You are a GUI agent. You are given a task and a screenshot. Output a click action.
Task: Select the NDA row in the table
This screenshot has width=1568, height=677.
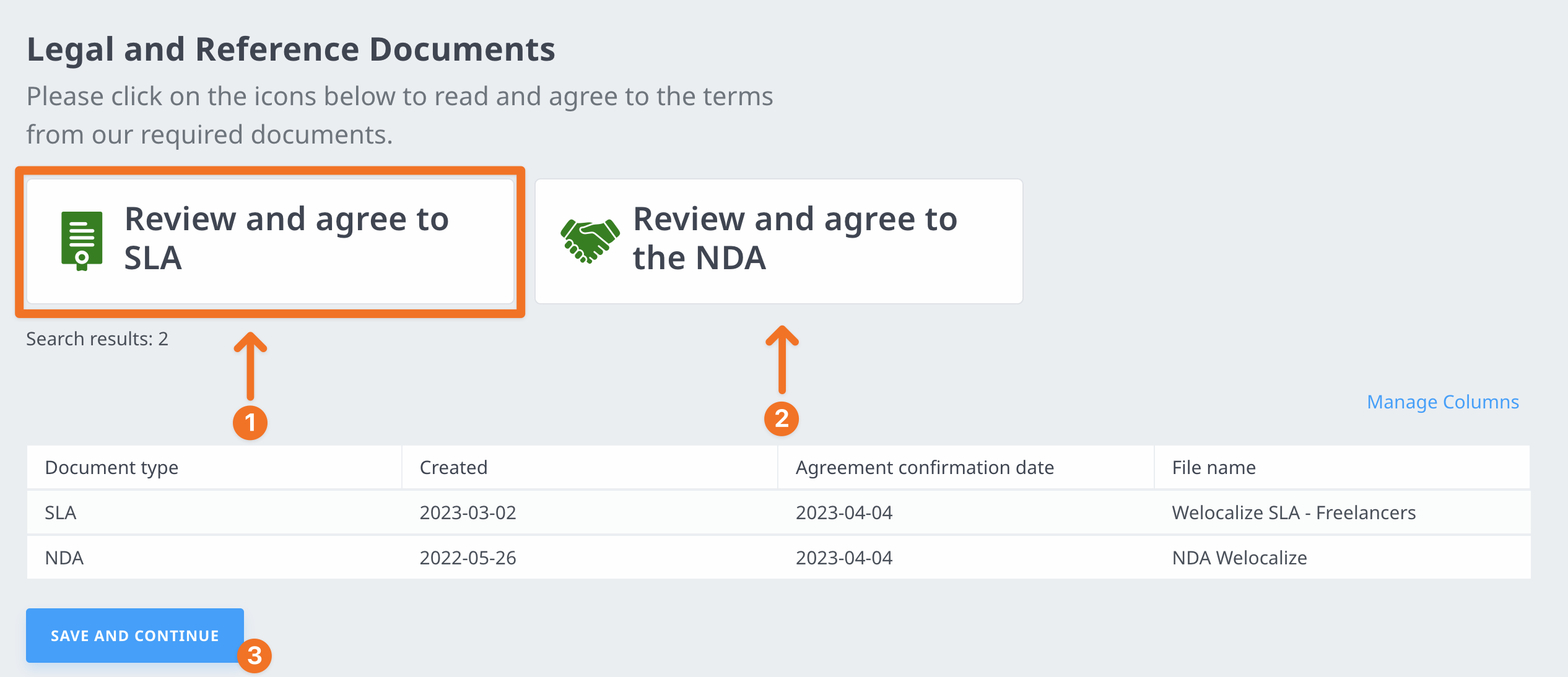(64, 558)
